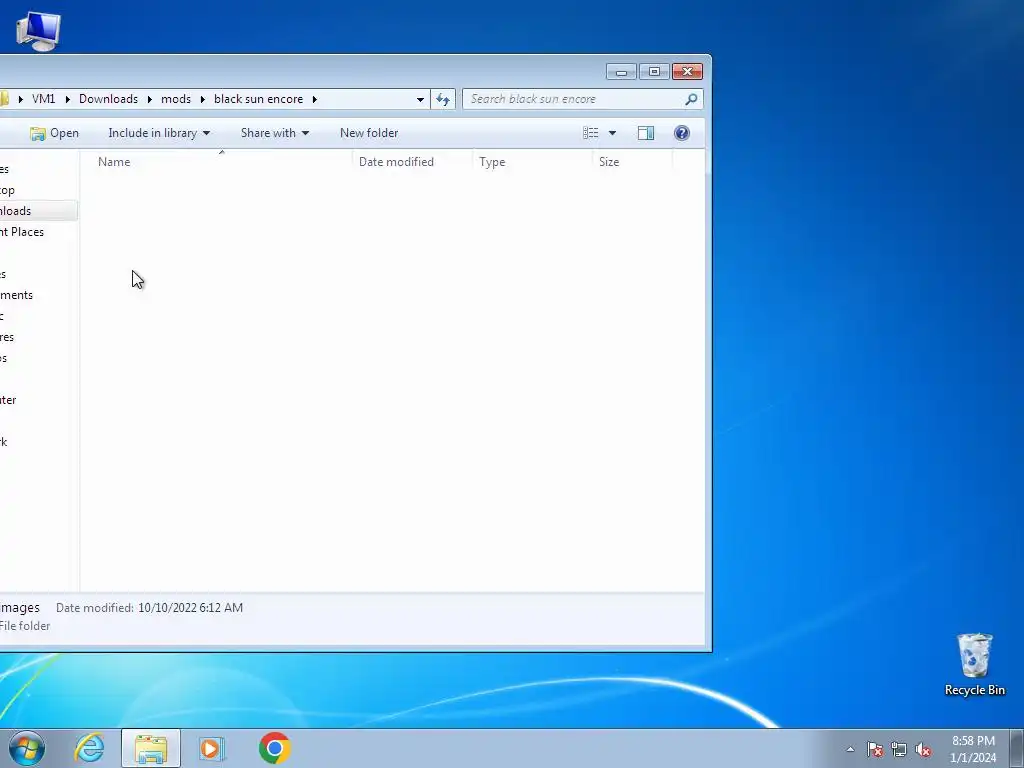This screenshot has width=1024, height=768.
Task: Open the Recycle Bin on desktop
Action: [974, 664]
